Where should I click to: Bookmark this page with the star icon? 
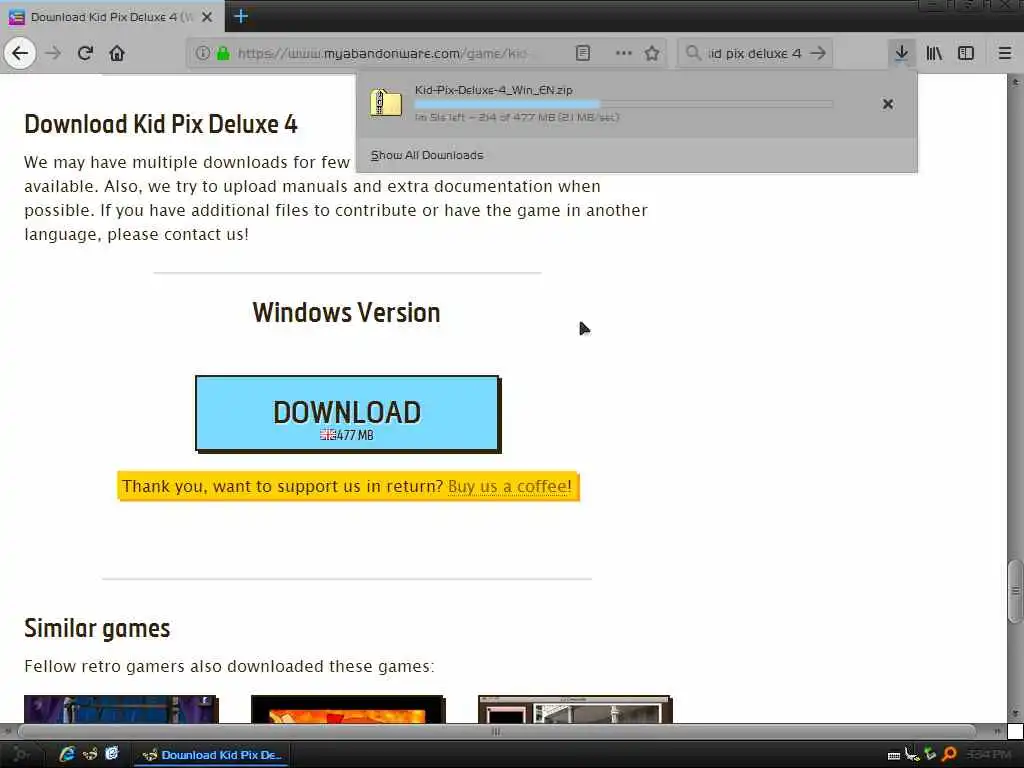(x=652, y=53)
